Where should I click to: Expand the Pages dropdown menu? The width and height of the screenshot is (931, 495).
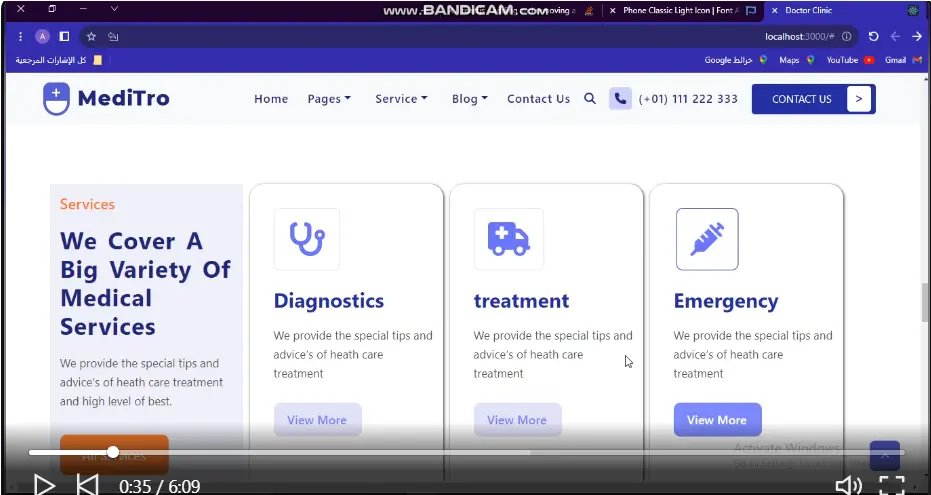[329, 99]
